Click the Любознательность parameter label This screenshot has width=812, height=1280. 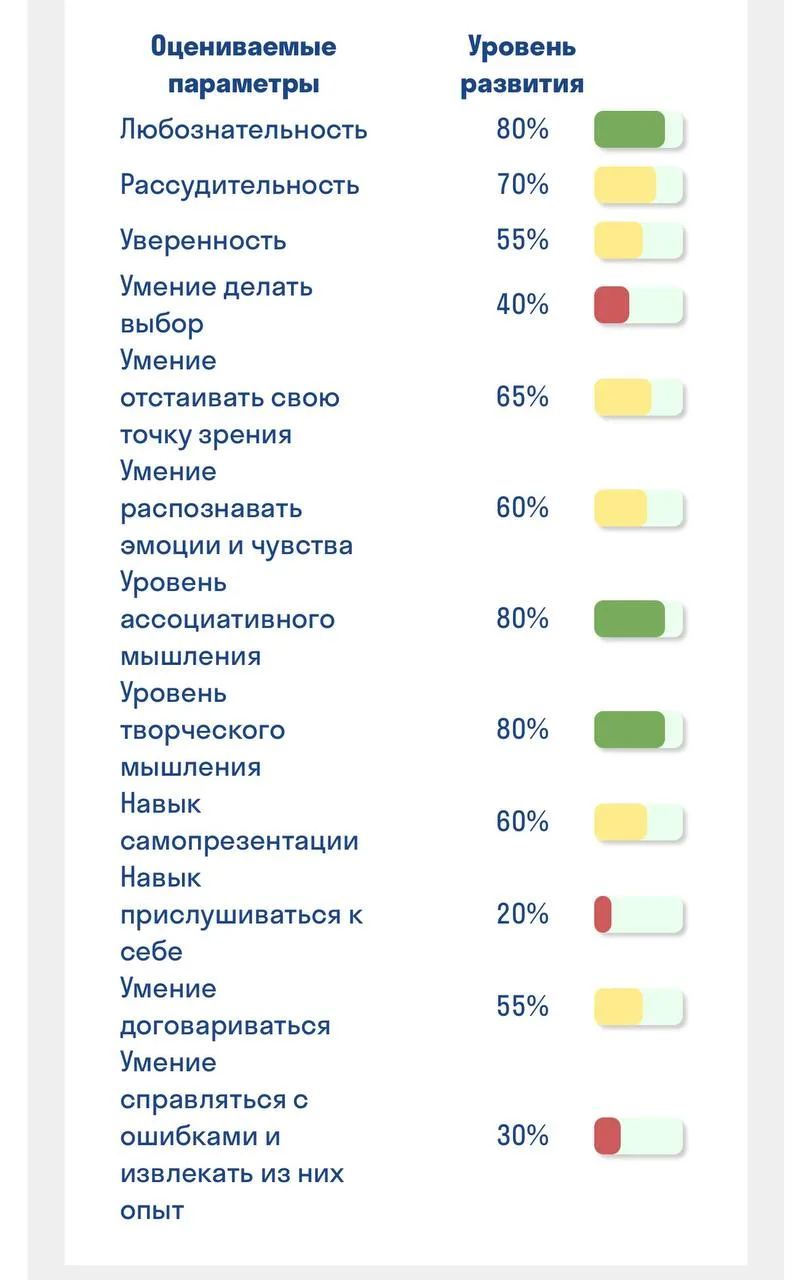pos(244,130)
